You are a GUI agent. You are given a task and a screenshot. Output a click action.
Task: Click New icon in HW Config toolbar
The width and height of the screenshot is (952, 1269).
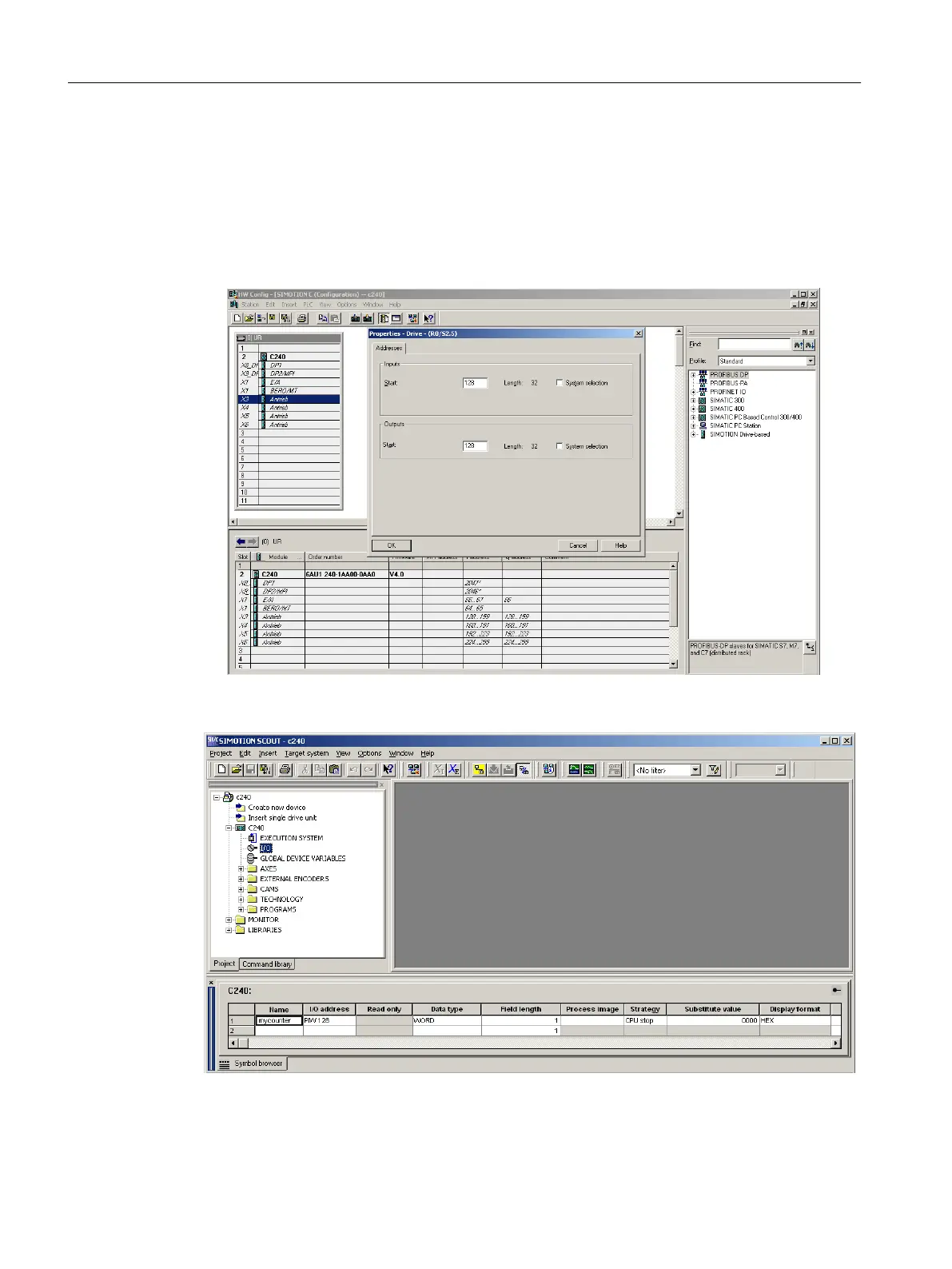237,318
